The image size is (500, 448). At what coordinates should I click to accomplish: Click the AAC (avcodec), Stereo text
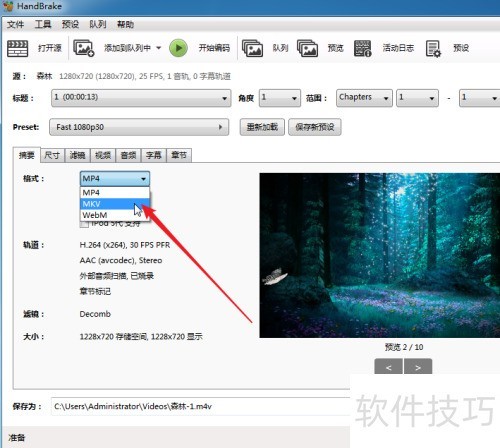coord(121,260)
